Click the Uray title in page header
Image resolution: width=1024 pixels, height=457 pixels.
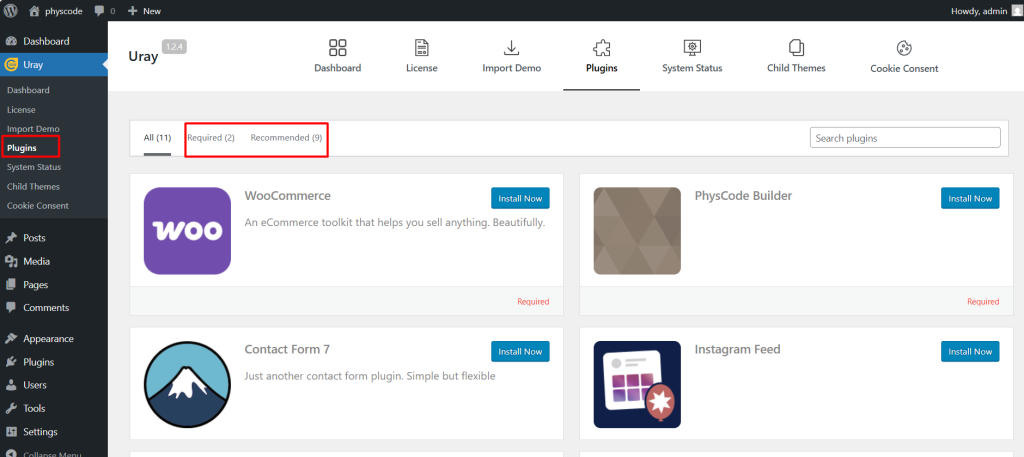point(143,56)
